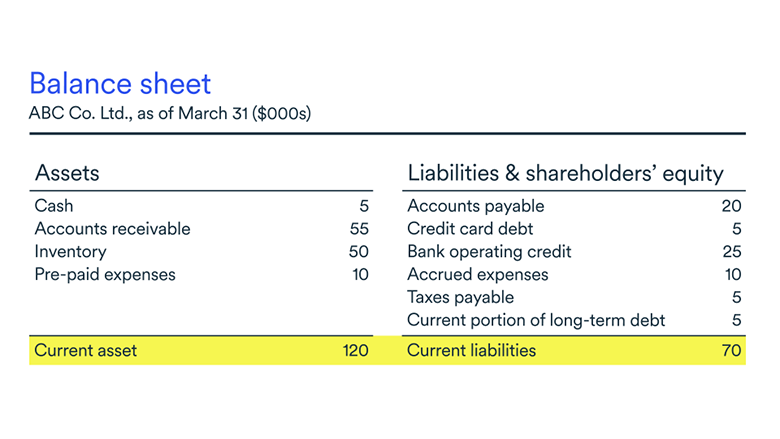The height and width of the screenshot is (439, 780).
Task: Click the highlighted Current asset label
Action: point(86,350)
